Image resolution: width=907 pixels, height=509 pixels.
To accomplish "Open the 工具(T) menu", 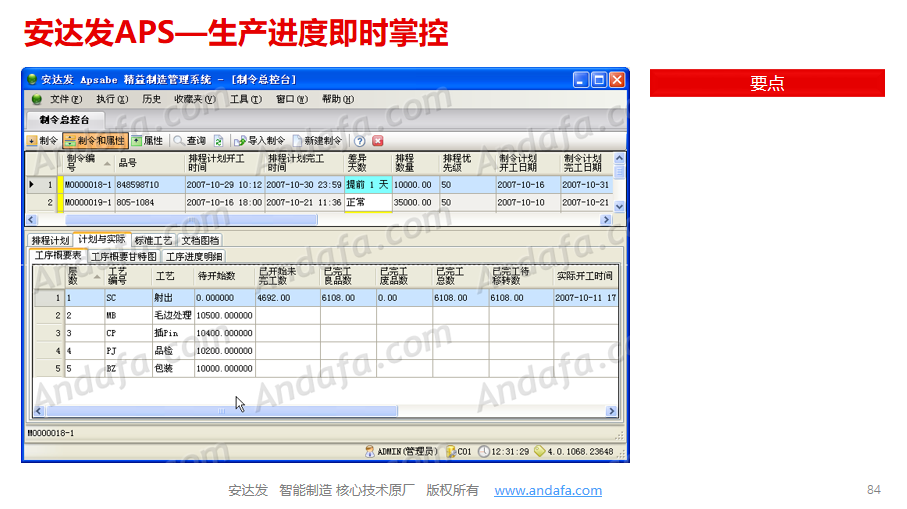I will (x=246, y=99).
